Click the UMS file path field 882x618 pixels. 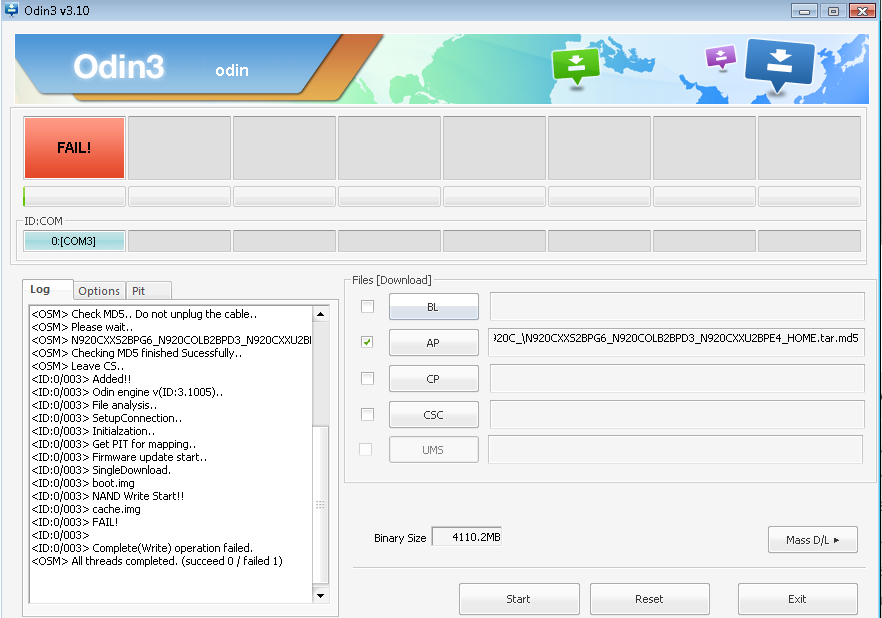point(675,449)
